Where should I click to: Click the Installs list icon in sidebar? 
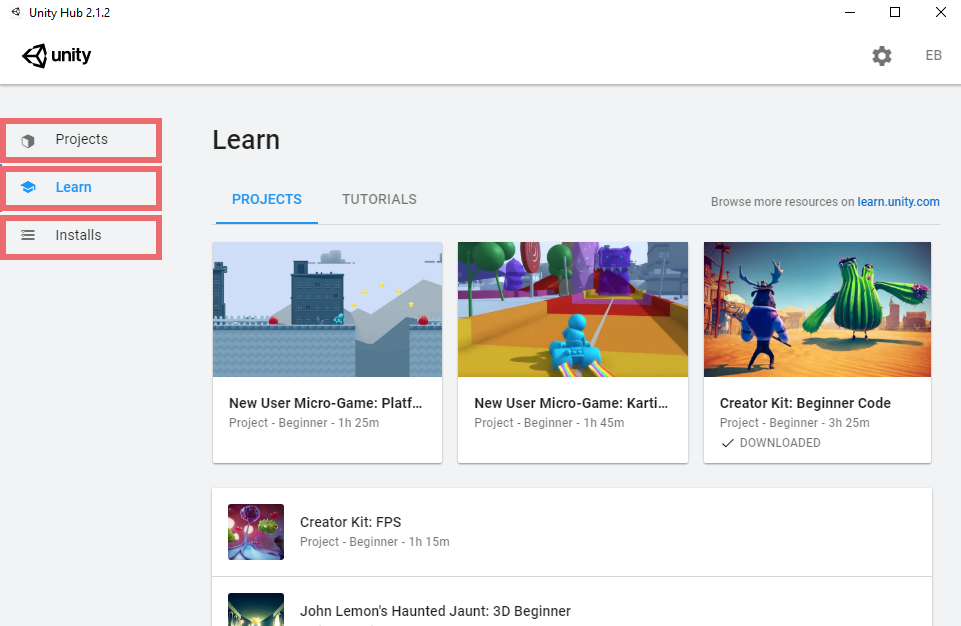[28, 235]
